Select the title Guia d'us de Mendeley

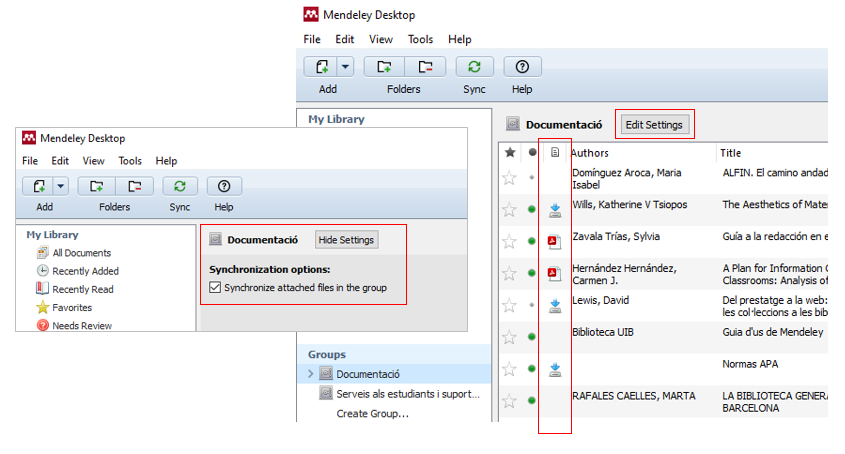pyautogui.click(x=773, y=332)
